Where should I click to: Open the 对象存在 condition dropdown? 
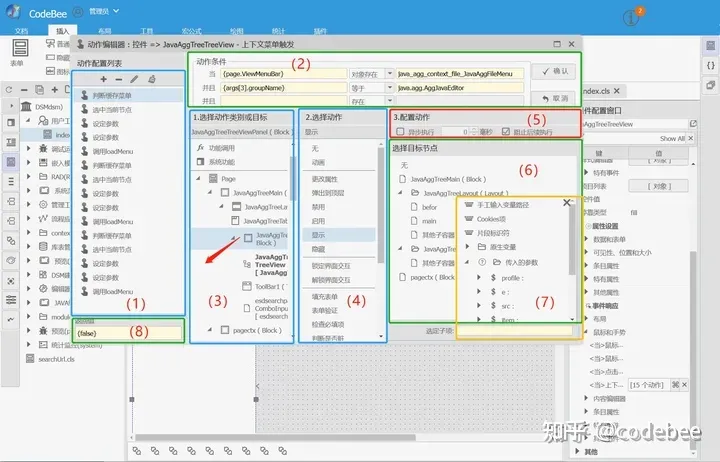coord(390,73)
